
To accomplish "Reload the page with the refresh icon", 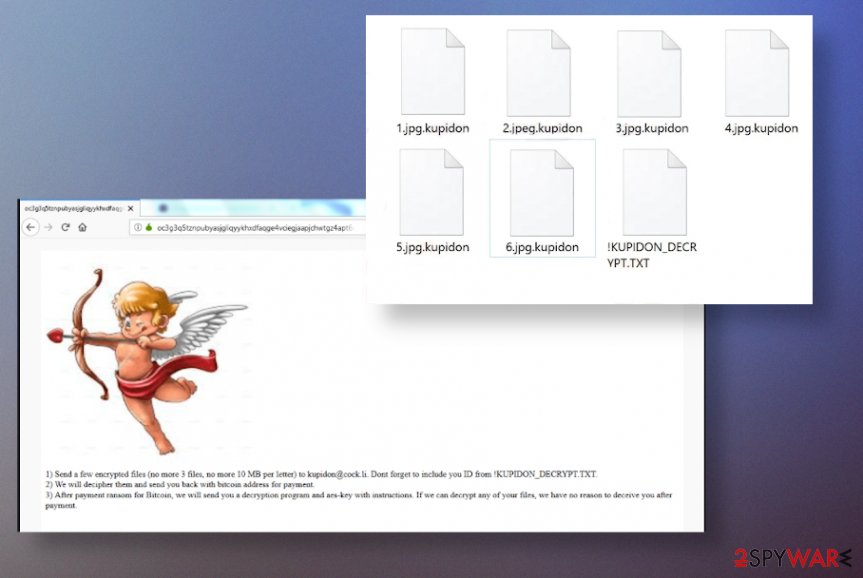I will (65, 227).
